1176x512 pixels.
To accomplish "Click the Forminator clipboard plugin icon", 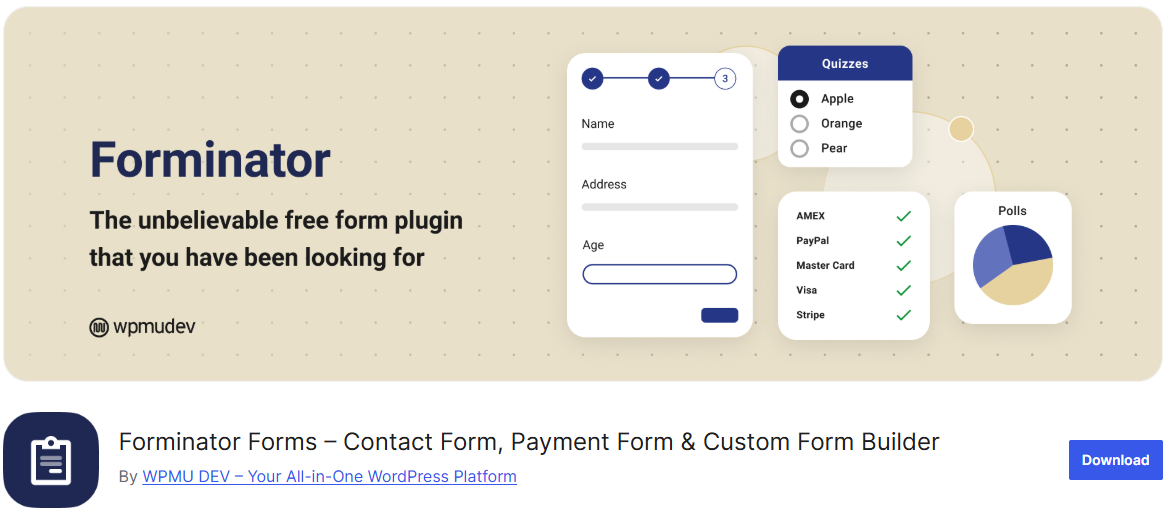I will [51, 460].
